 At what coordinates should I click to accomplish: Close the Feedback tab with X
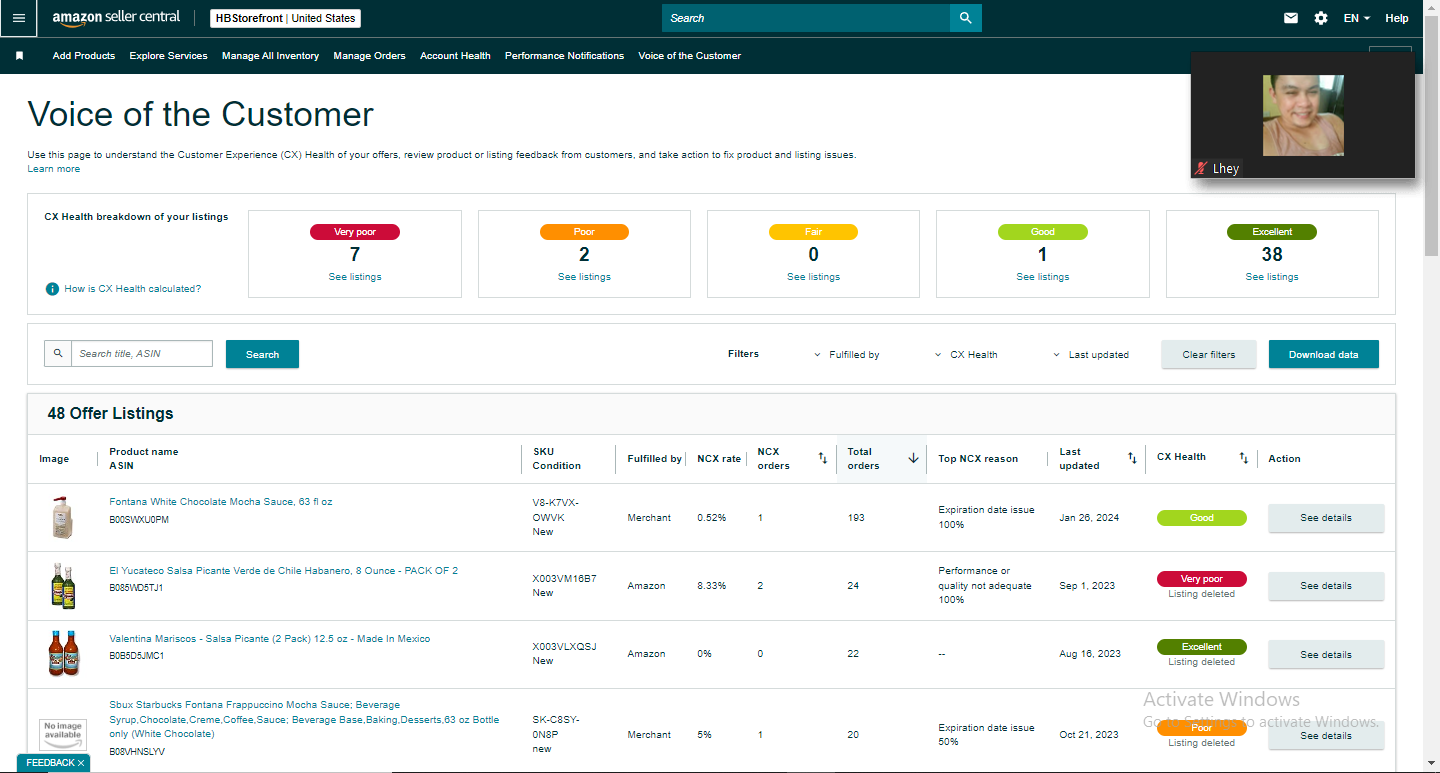point(81,763)
